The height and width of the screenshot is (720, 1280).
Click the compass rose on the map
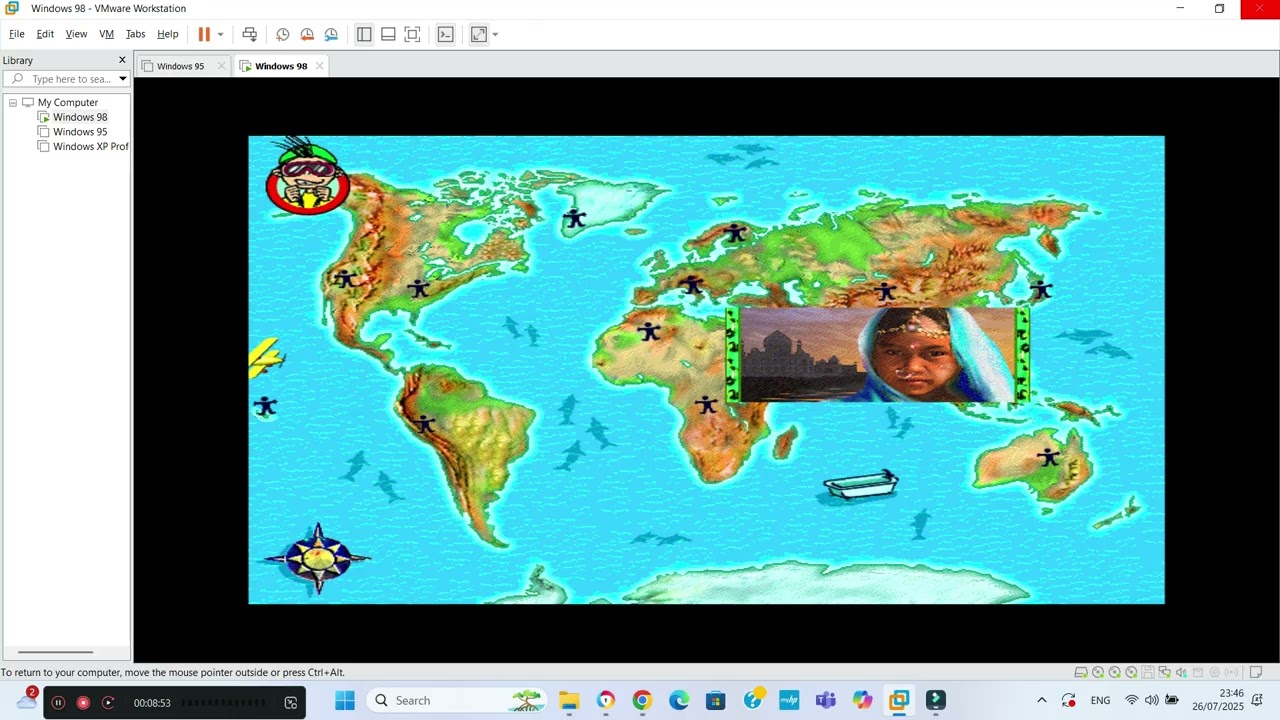pos(318,558)
